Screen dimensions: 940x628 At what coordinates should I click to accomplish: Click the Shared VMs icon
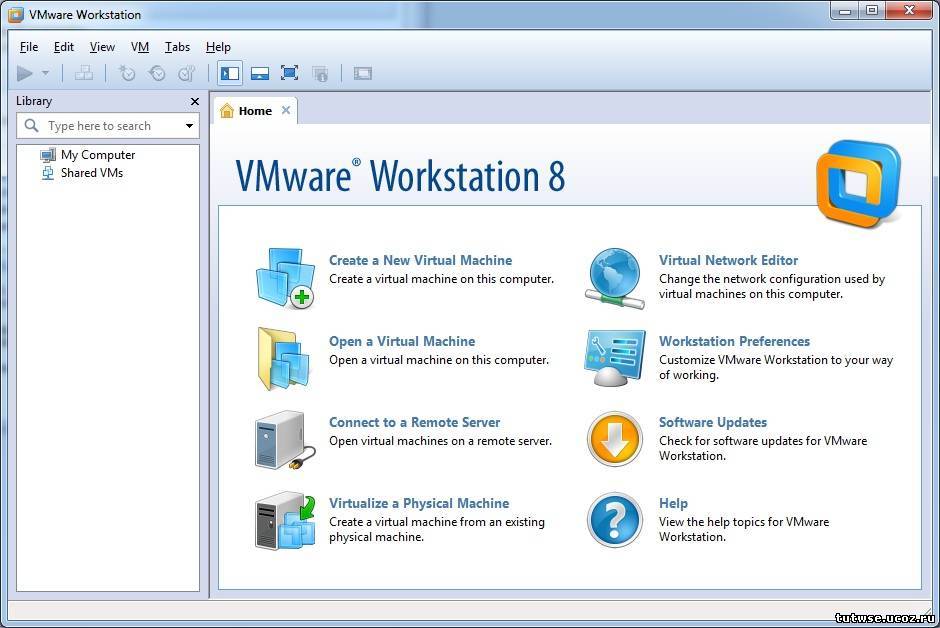point(48,173)
